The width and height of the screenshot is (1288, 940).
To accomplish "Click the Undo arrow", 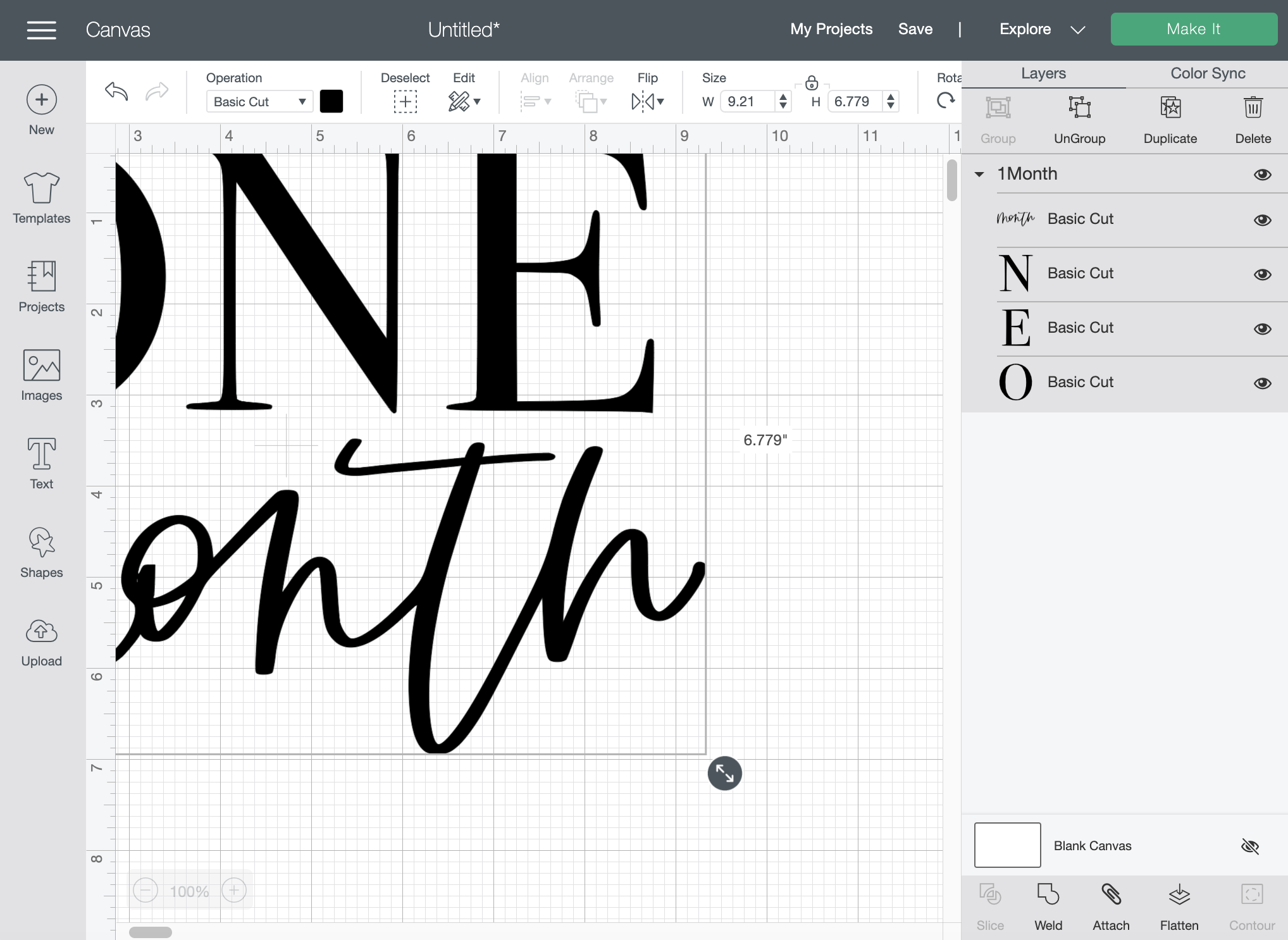I will 116,92.
